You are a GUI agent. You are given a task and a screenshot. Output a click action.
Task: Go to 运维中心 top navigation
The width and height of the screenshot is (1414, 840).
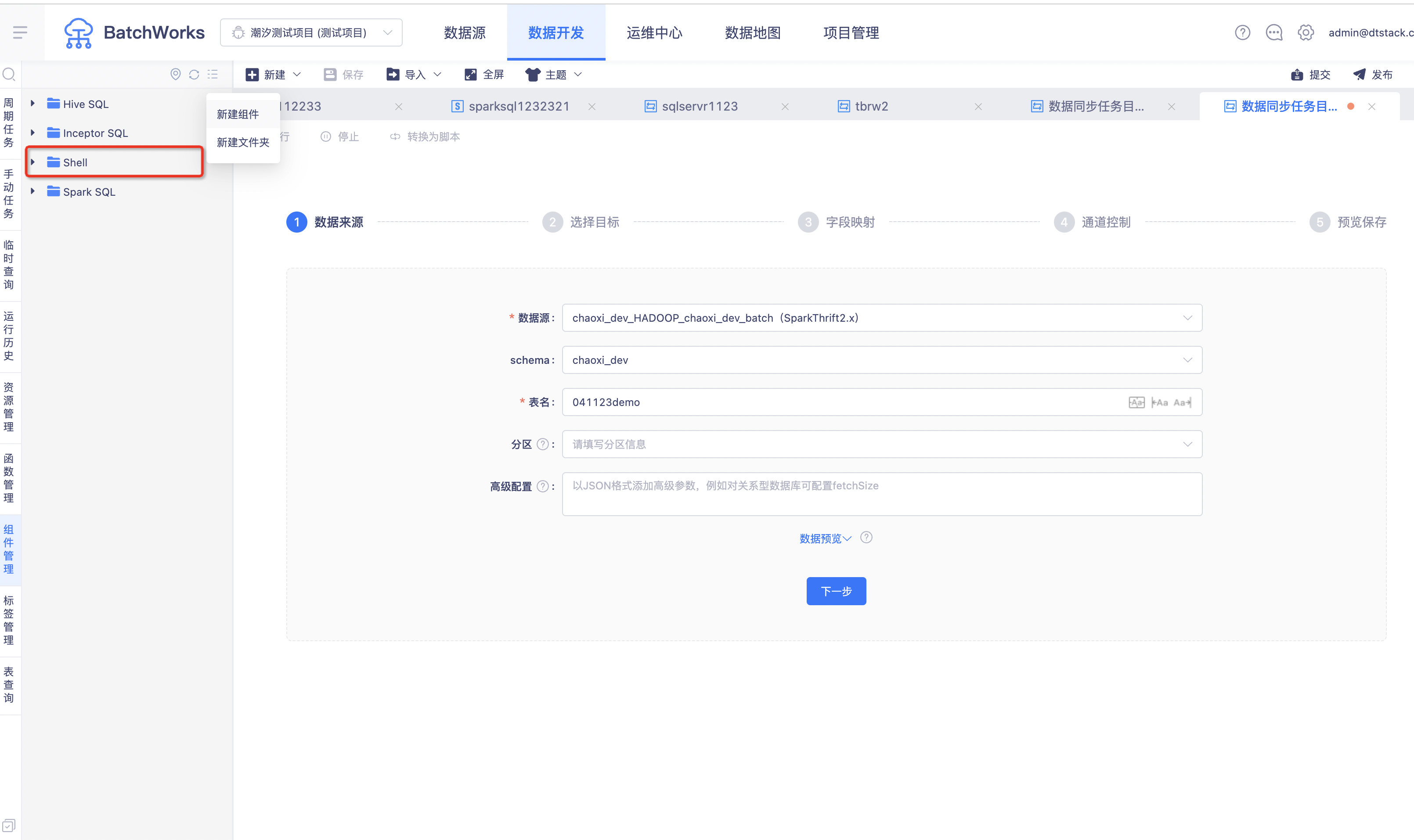coord(655,33)
